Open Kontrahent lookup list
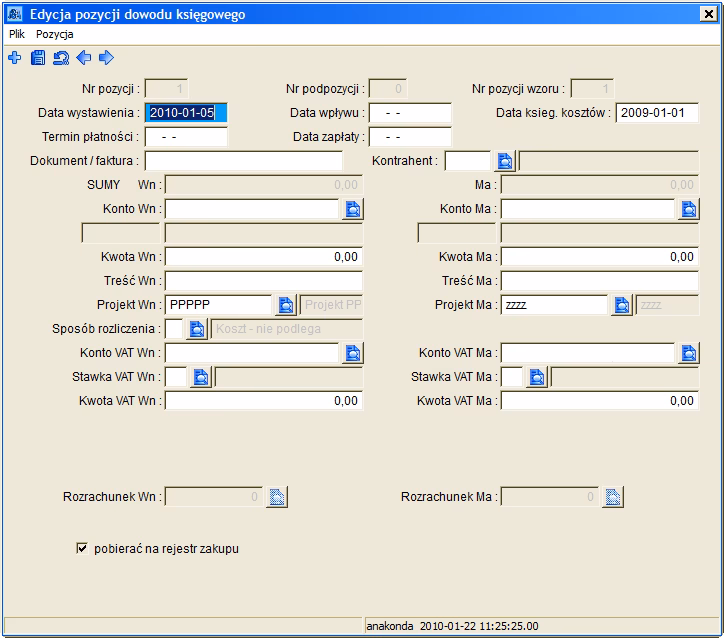The image size is (724, 638). coord(505,161)
